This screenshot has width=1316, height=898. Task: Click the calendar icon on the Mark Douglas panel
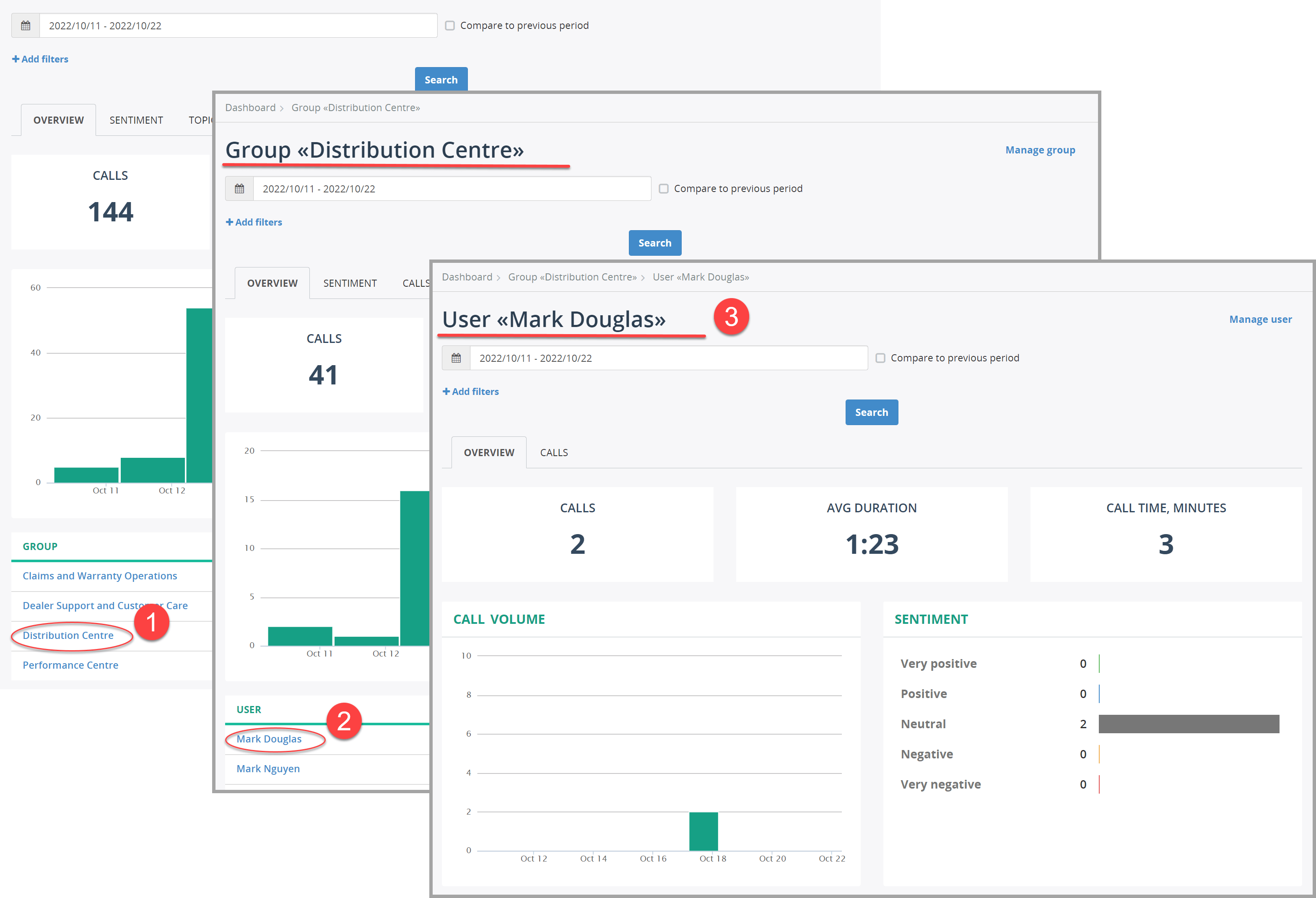pyautogui.click(x=456, y=358)
